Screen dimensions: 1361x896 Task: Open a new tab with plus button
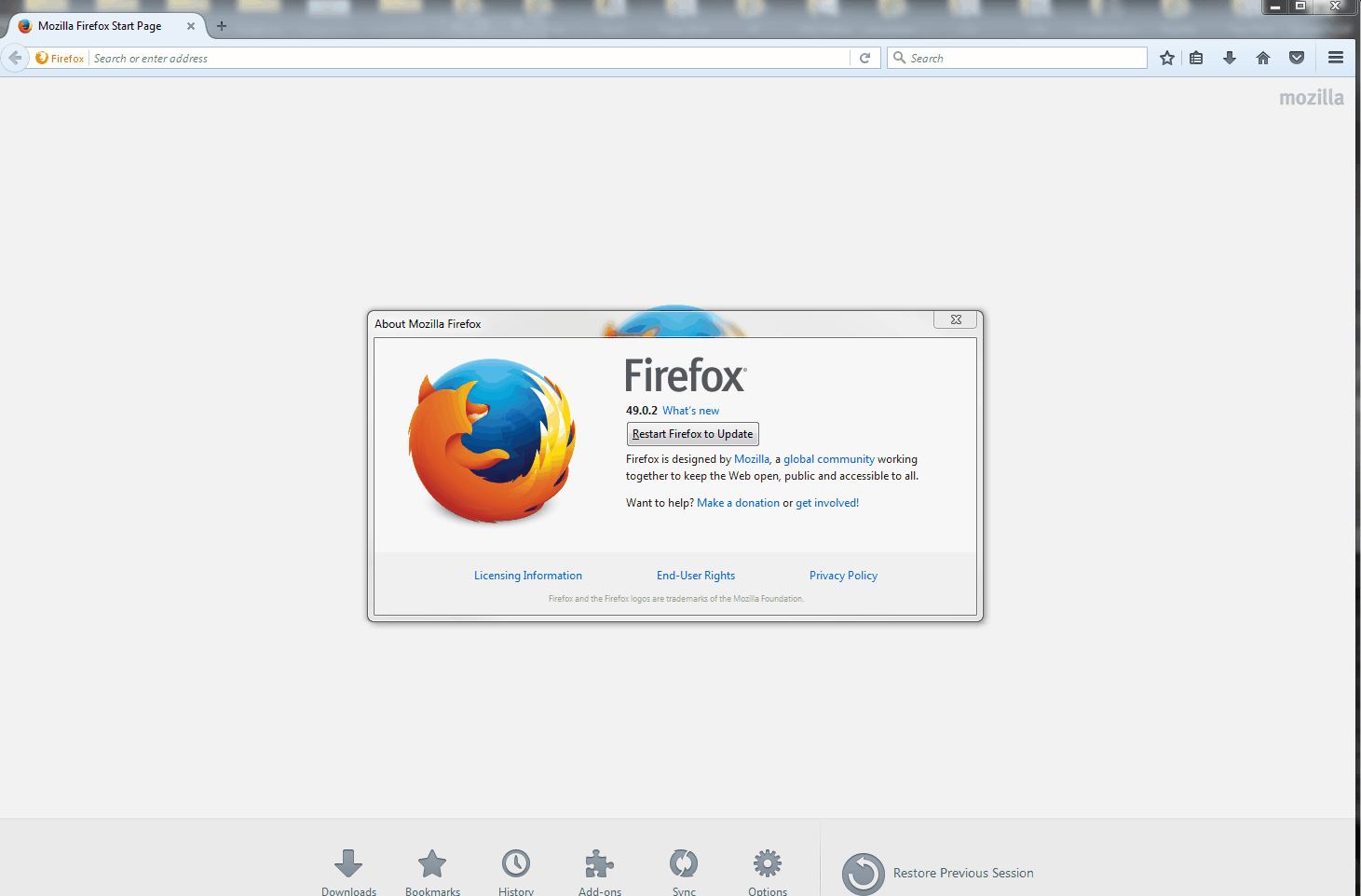point(222,26)
